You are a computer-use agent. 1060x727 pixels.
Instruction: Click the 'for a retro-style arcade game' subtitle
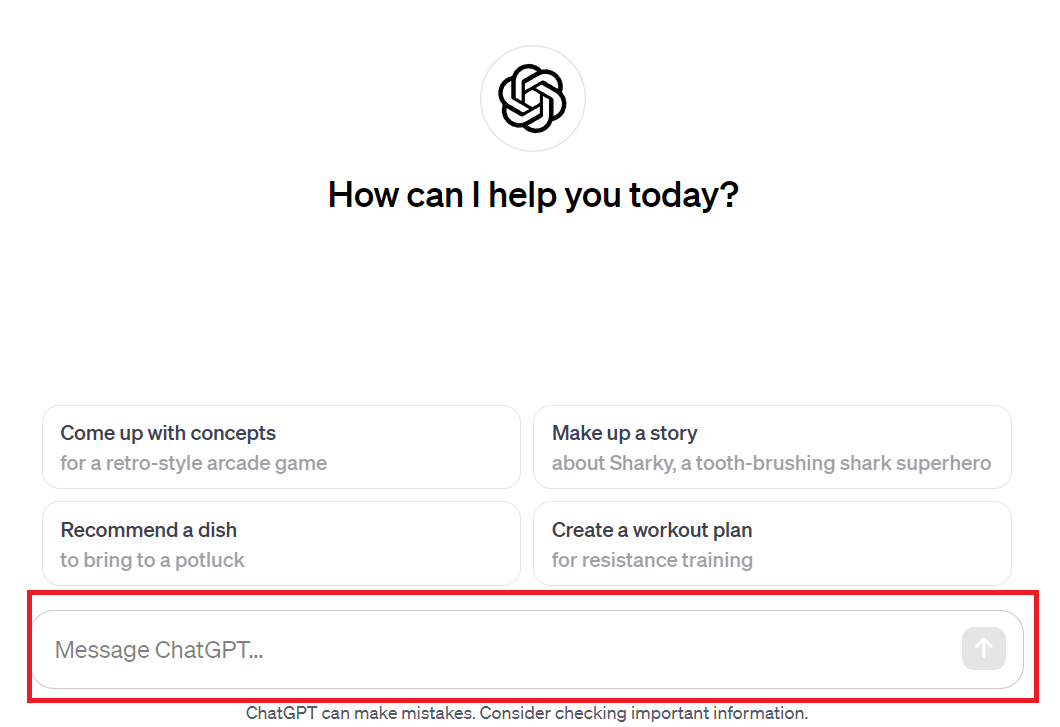pyautogui.click(x=193, y=463)
